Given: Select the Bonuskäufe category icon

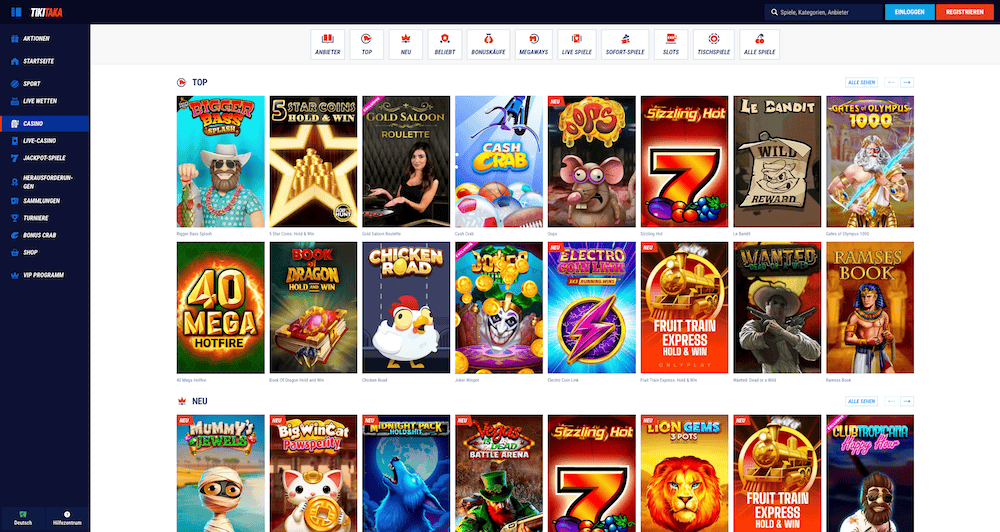Looking at the screenshot, I should tap(489, 44).
